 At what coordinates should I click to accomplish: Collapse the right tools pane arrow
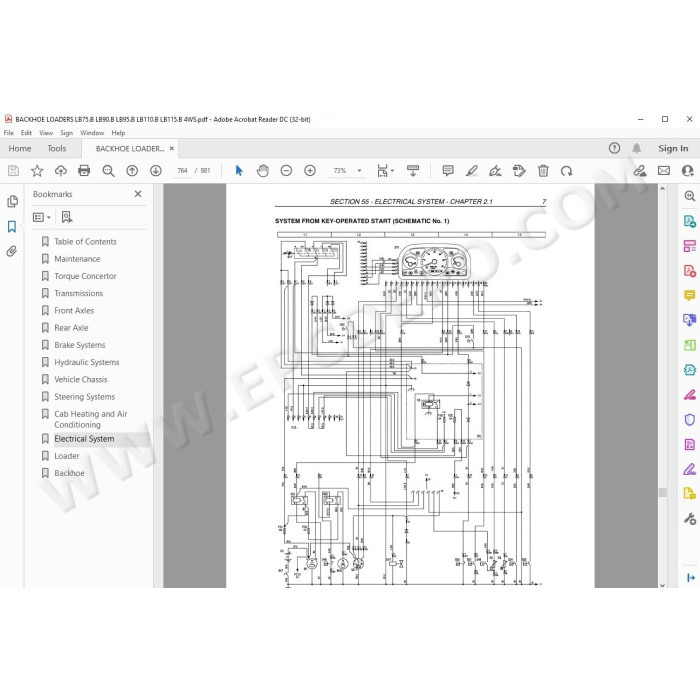(691, 578)
